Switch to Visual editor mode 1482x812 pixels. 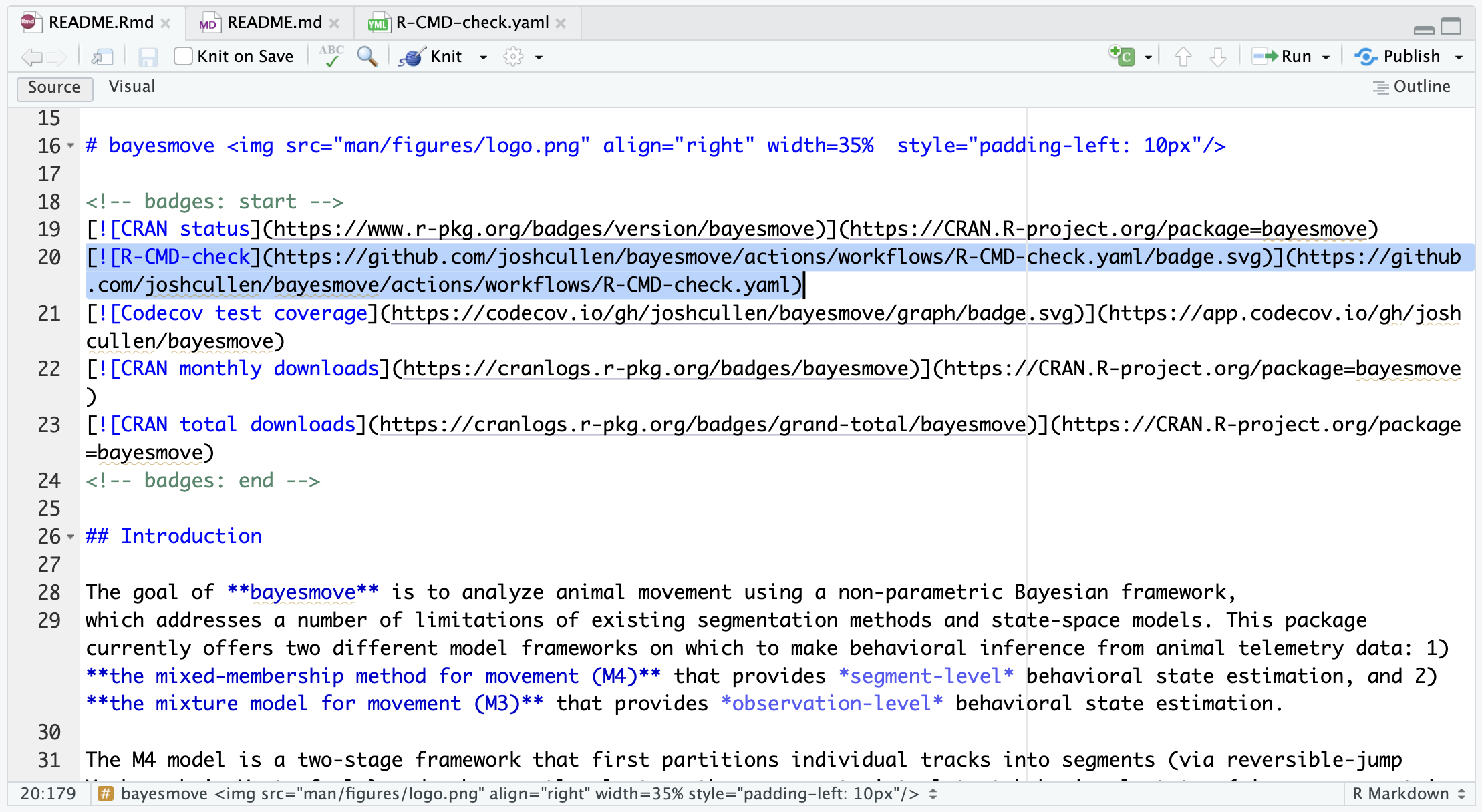[x=132, y=87]
